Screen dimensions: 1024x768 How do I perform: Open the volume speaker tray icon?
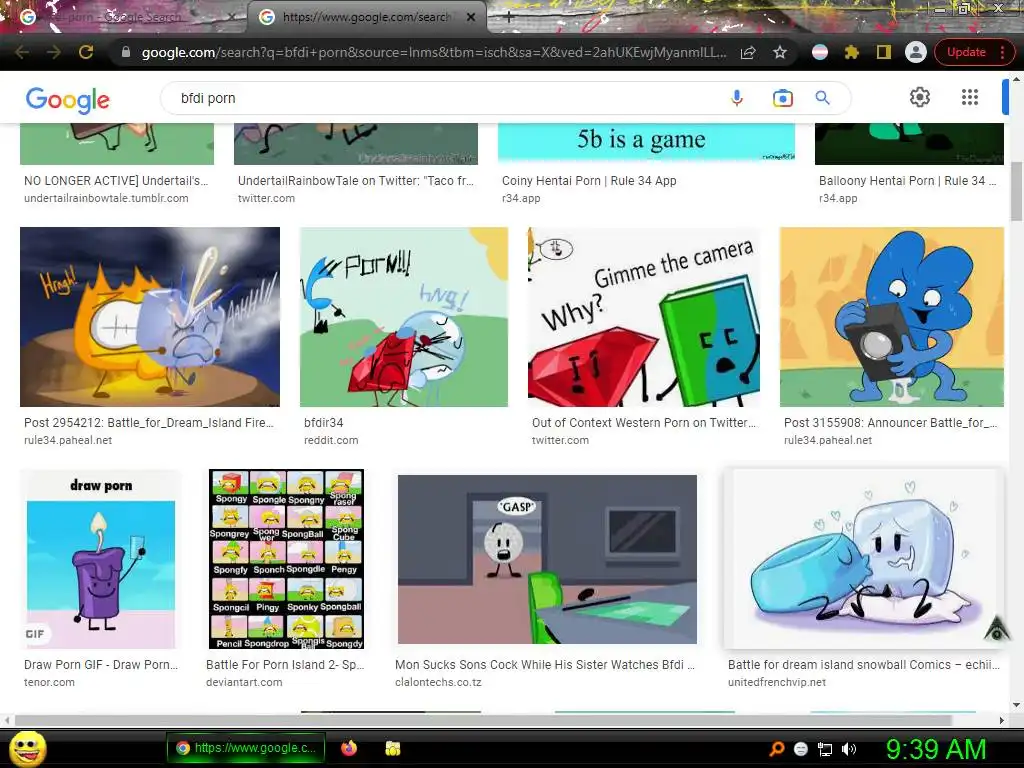[x=849, y=749]
